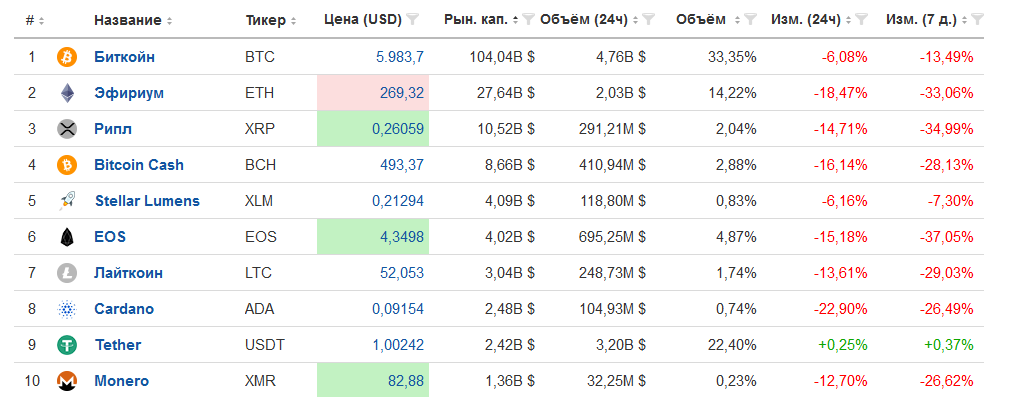Click the USDT ticker cell
Image resolution: width=1034 pixels, height=397 pixels.
[x=264, y=345]
